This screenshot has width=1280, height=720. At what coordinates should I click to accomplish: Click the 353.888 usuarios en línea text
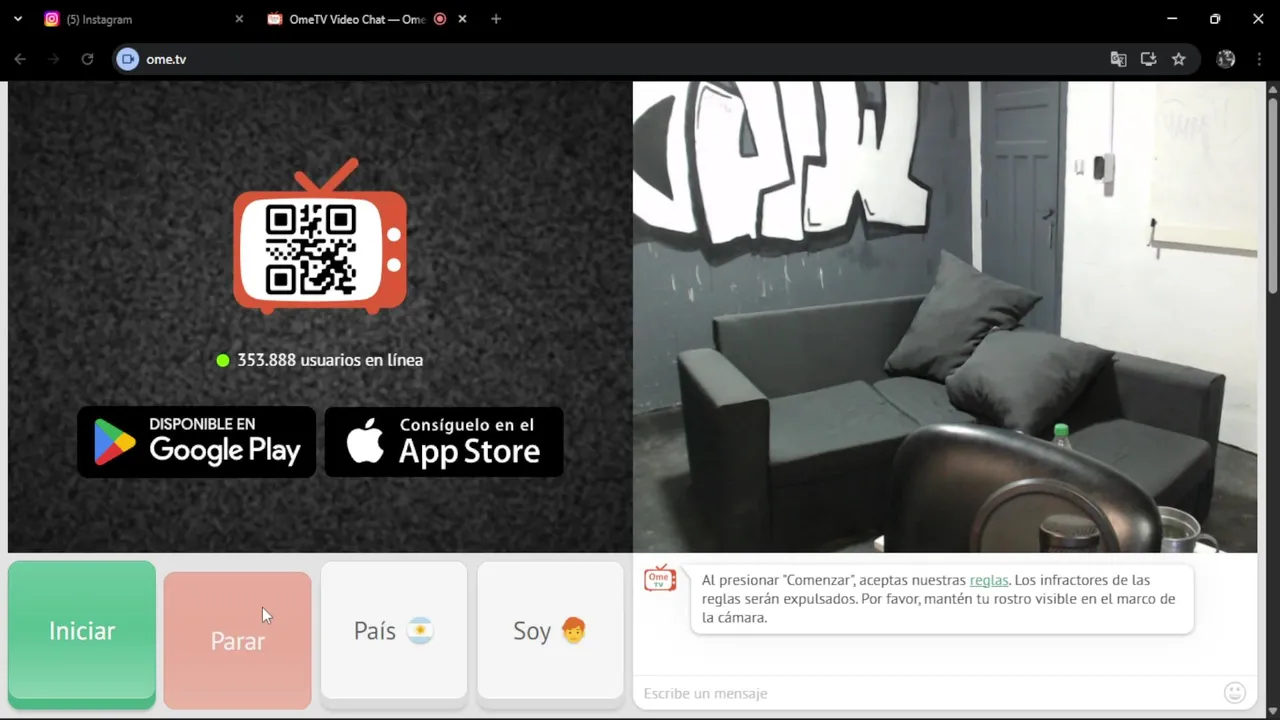330,360
